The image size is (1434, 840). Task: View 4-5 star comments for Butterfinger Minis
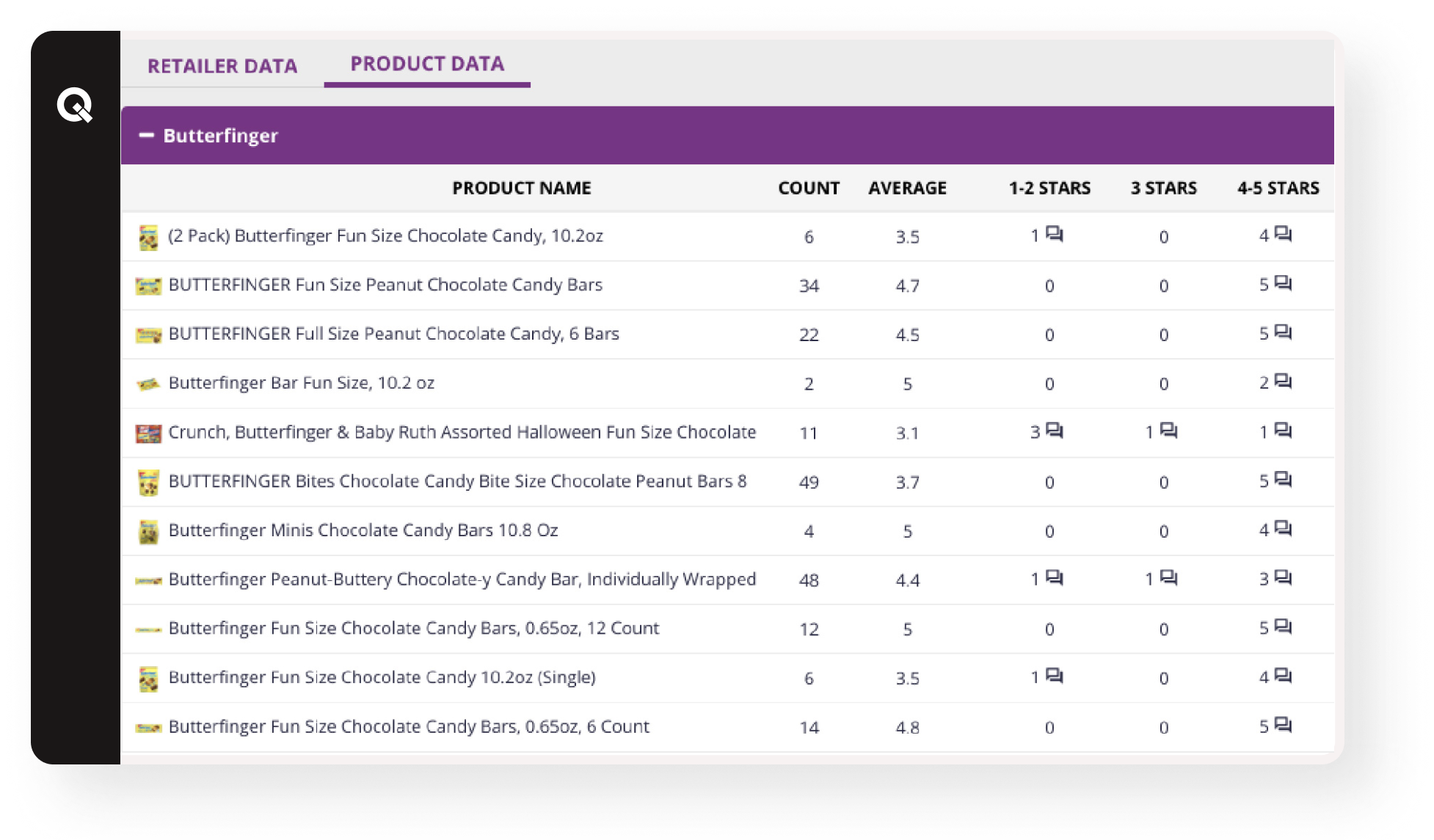tap(1284, 529)
